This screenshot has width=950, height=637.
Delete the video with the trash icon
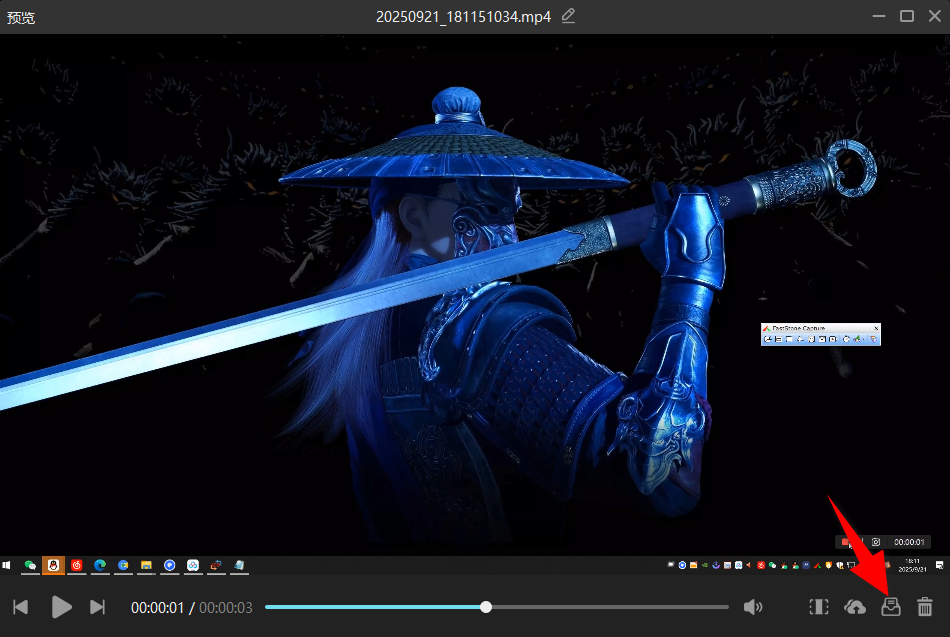(x=925, y=607)
